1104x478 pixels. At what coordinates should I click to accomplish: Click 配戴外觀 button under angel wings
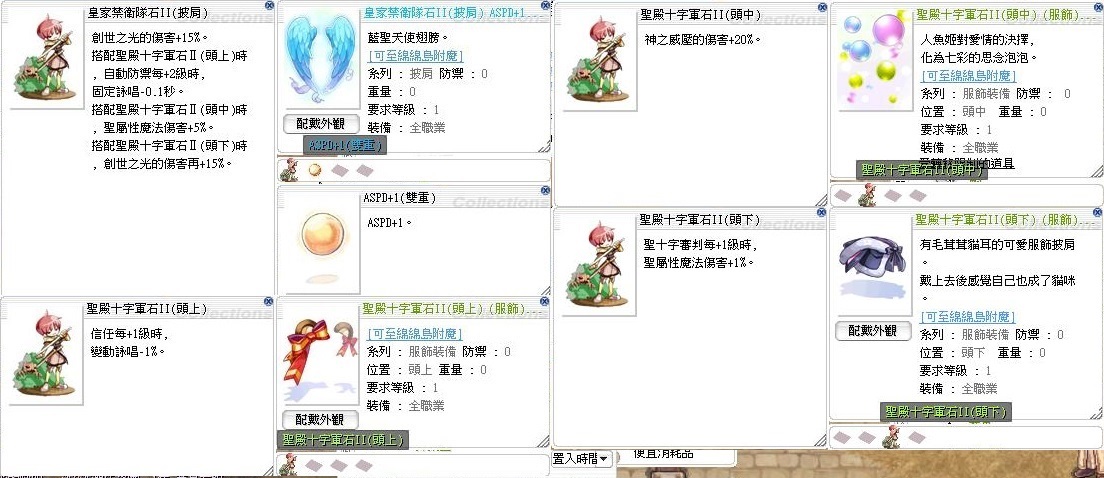(x=320, y=123)
